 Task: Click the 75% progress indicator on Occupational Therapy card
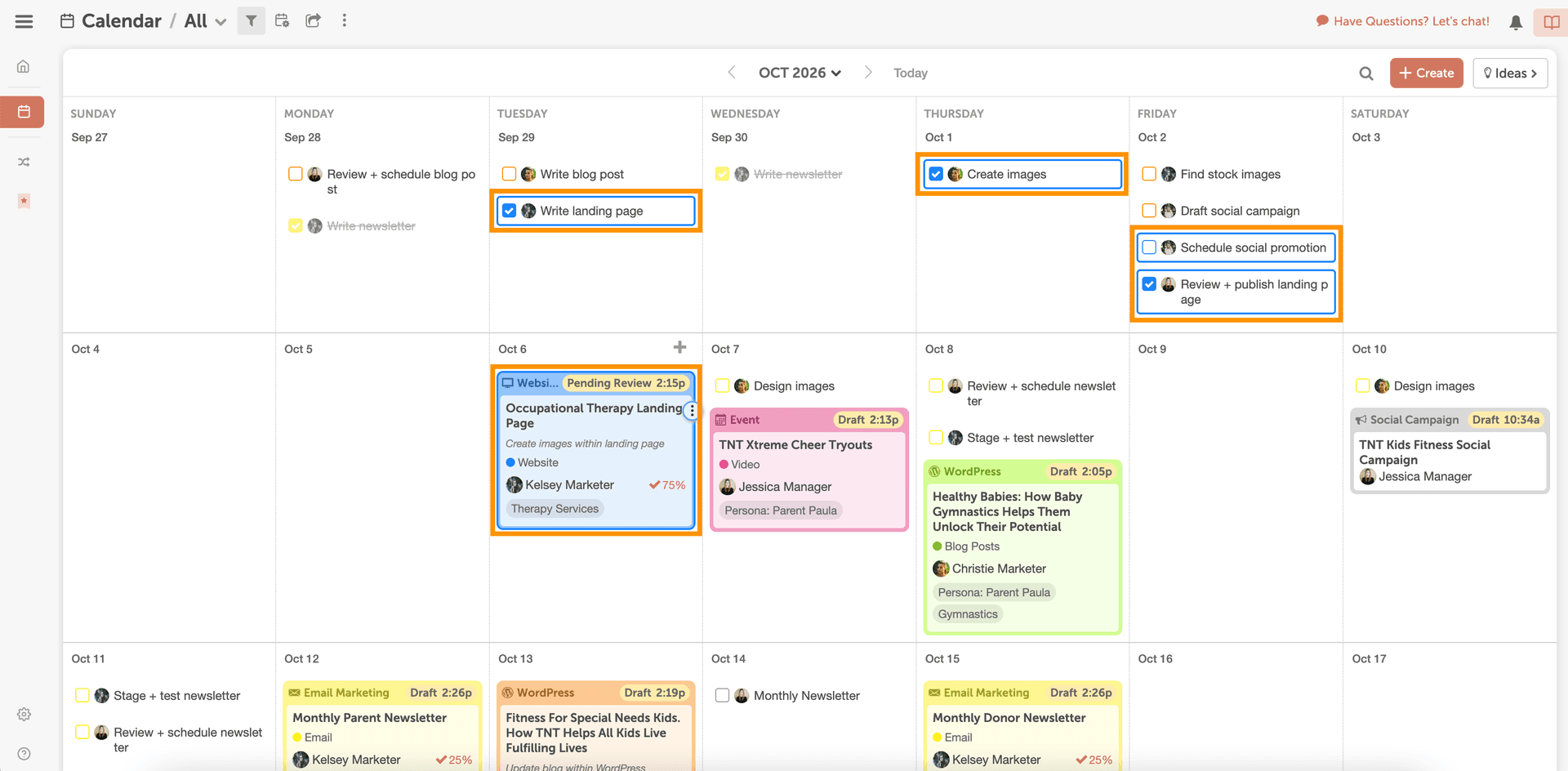[667, 484]
